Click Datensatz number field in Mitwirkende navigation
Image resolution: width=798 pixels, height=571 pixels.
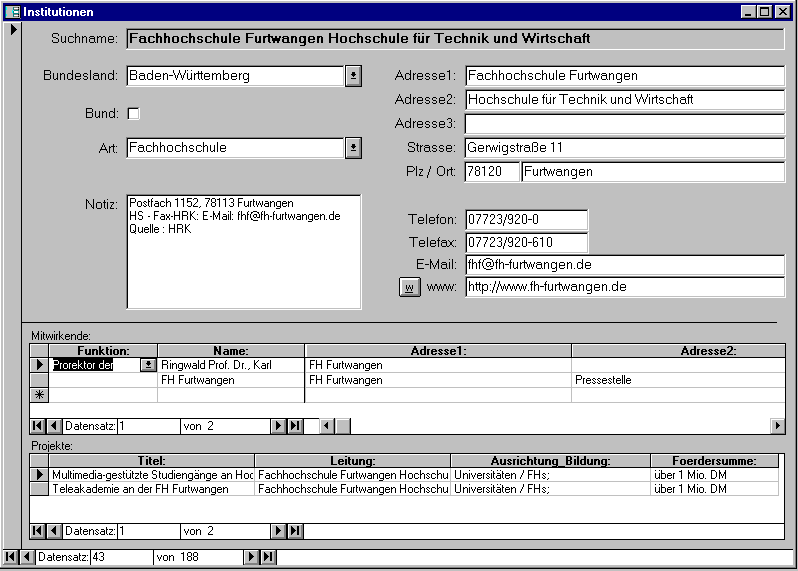click(x=149, y=426)
